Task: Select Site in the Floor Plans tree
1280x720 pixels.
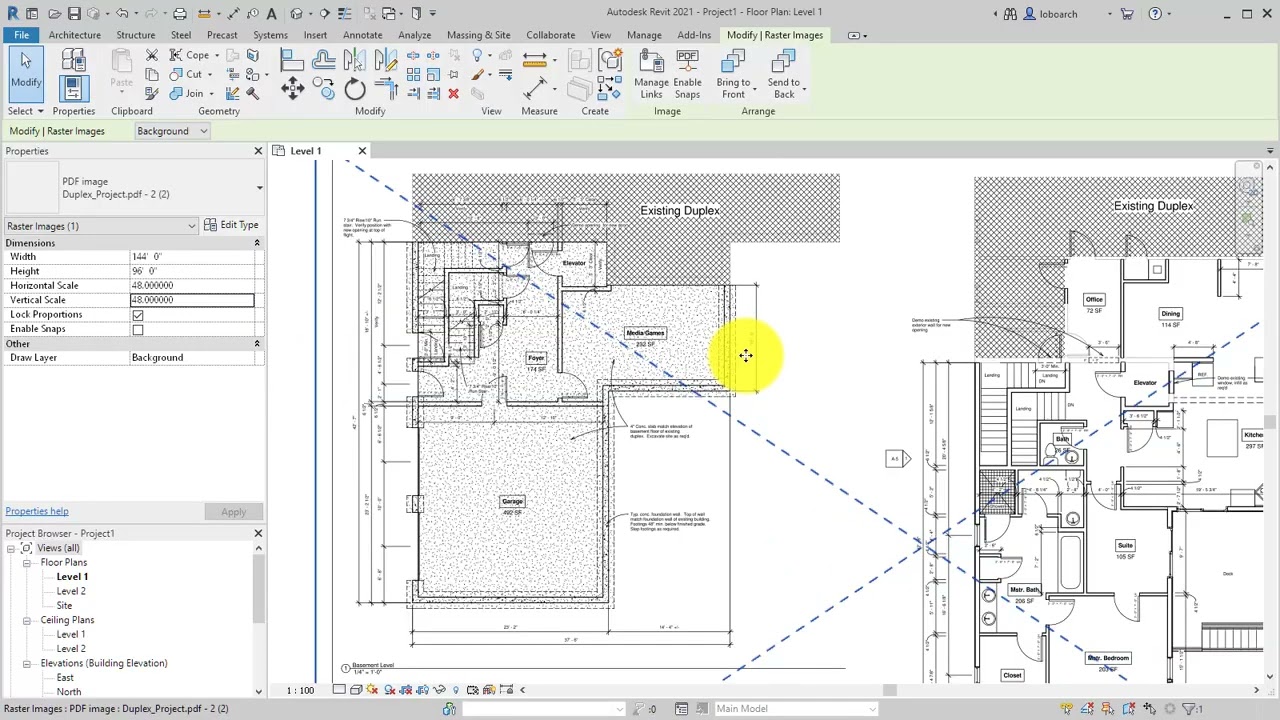Action: point(64,606)
